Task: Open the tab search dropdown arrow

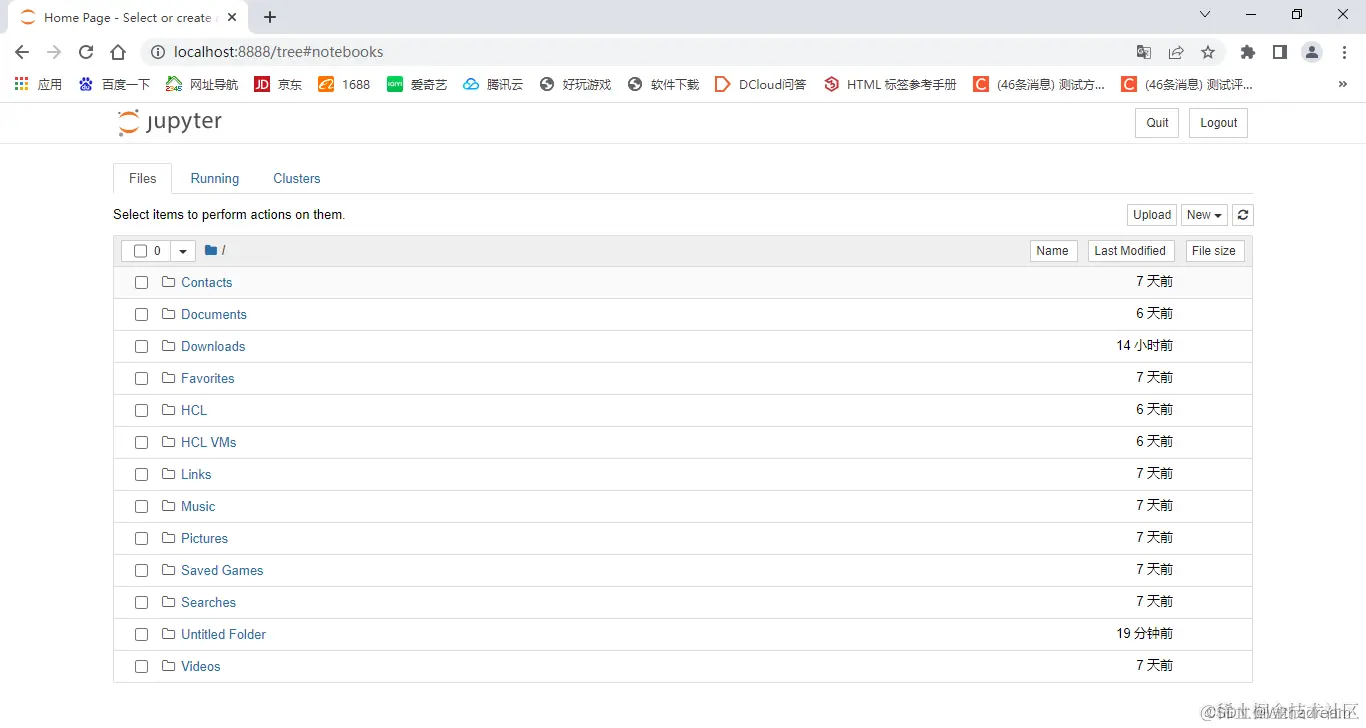Action: click(1205, 15)
